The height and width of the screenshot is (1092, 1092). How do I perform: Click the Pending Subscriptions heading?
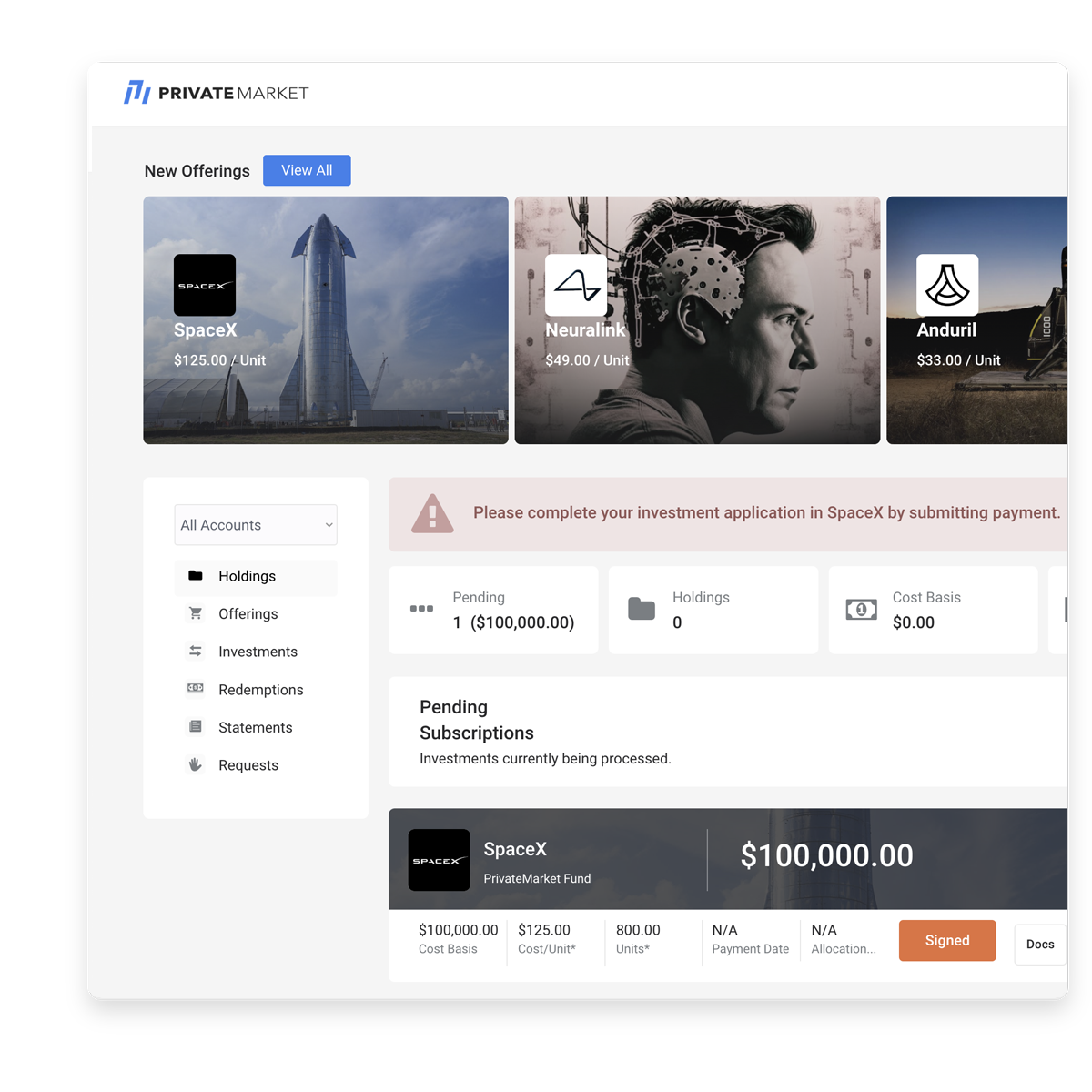477,720
